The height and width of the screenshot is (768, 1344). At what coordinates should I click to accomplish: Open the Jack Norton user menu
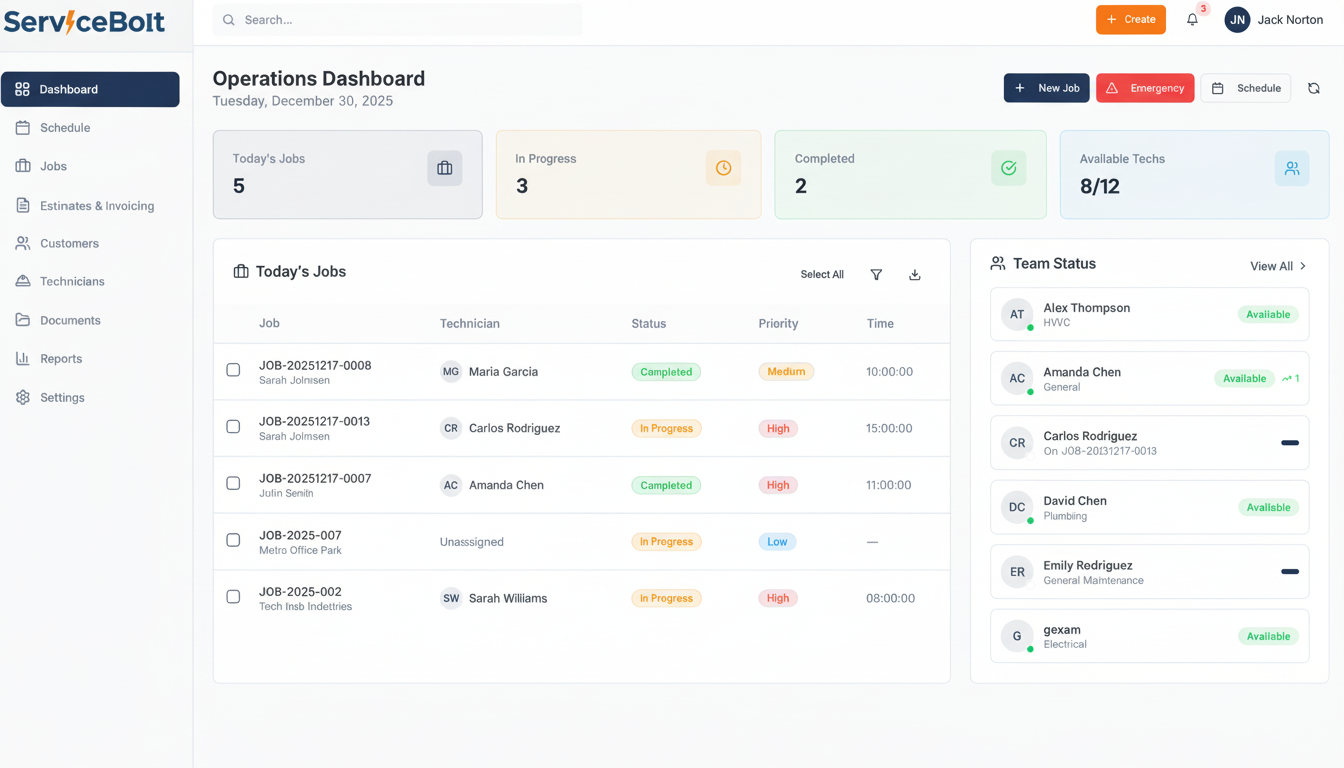pos(1274,20)
